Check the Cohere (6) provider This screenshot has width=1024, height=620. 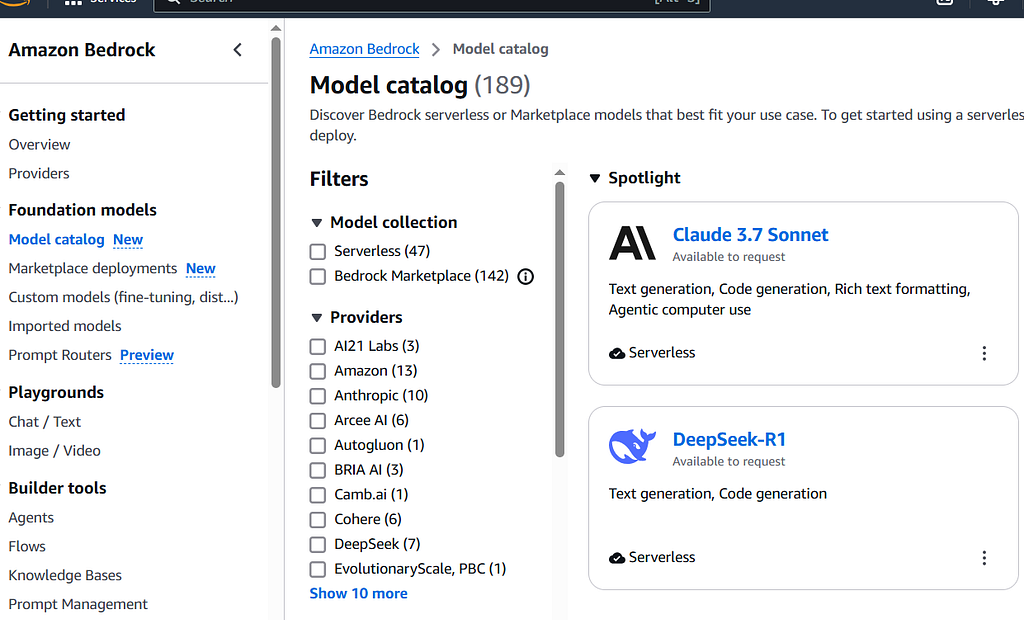(x=318, y=520)
